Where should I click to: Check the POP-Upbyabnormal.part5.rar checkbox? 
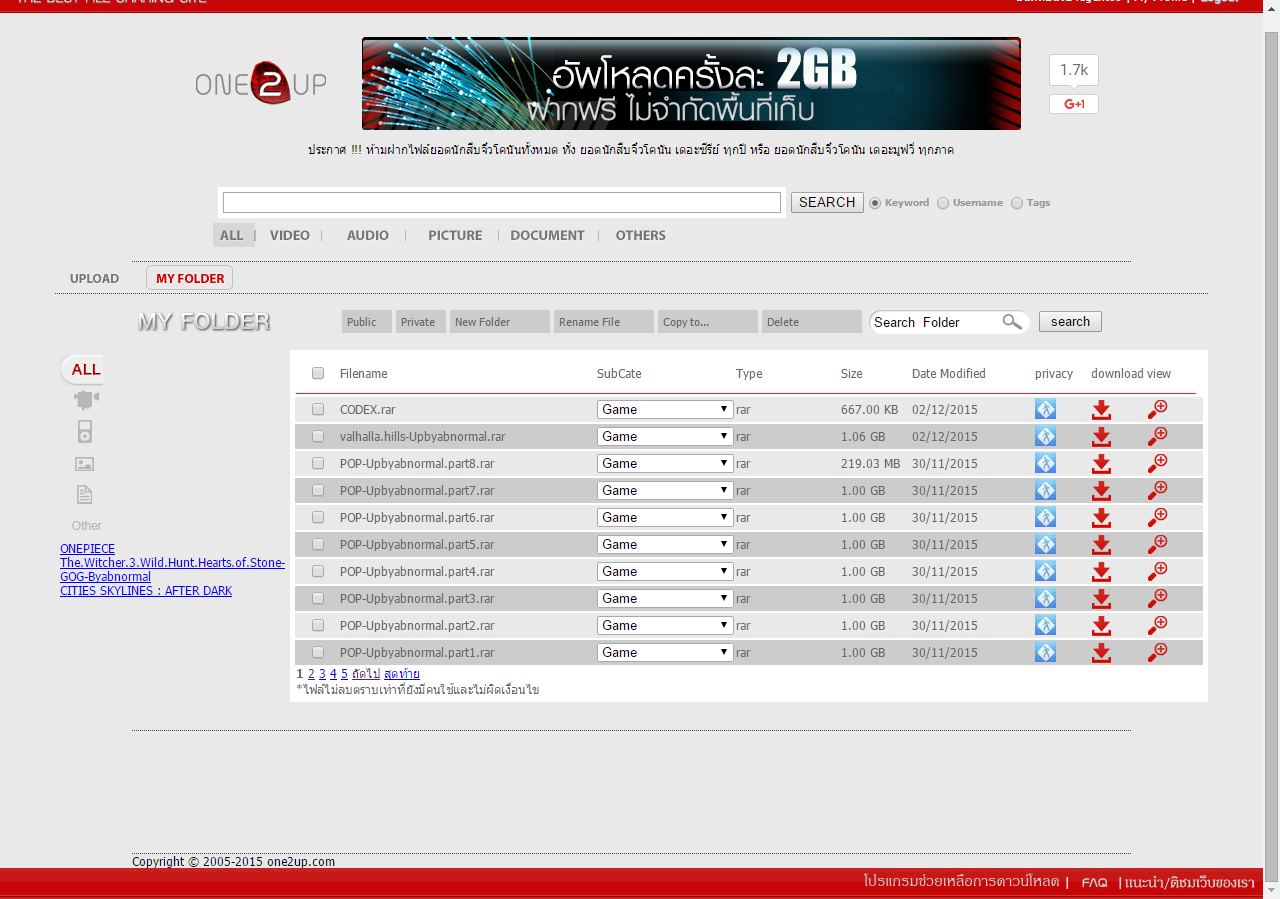318,544
